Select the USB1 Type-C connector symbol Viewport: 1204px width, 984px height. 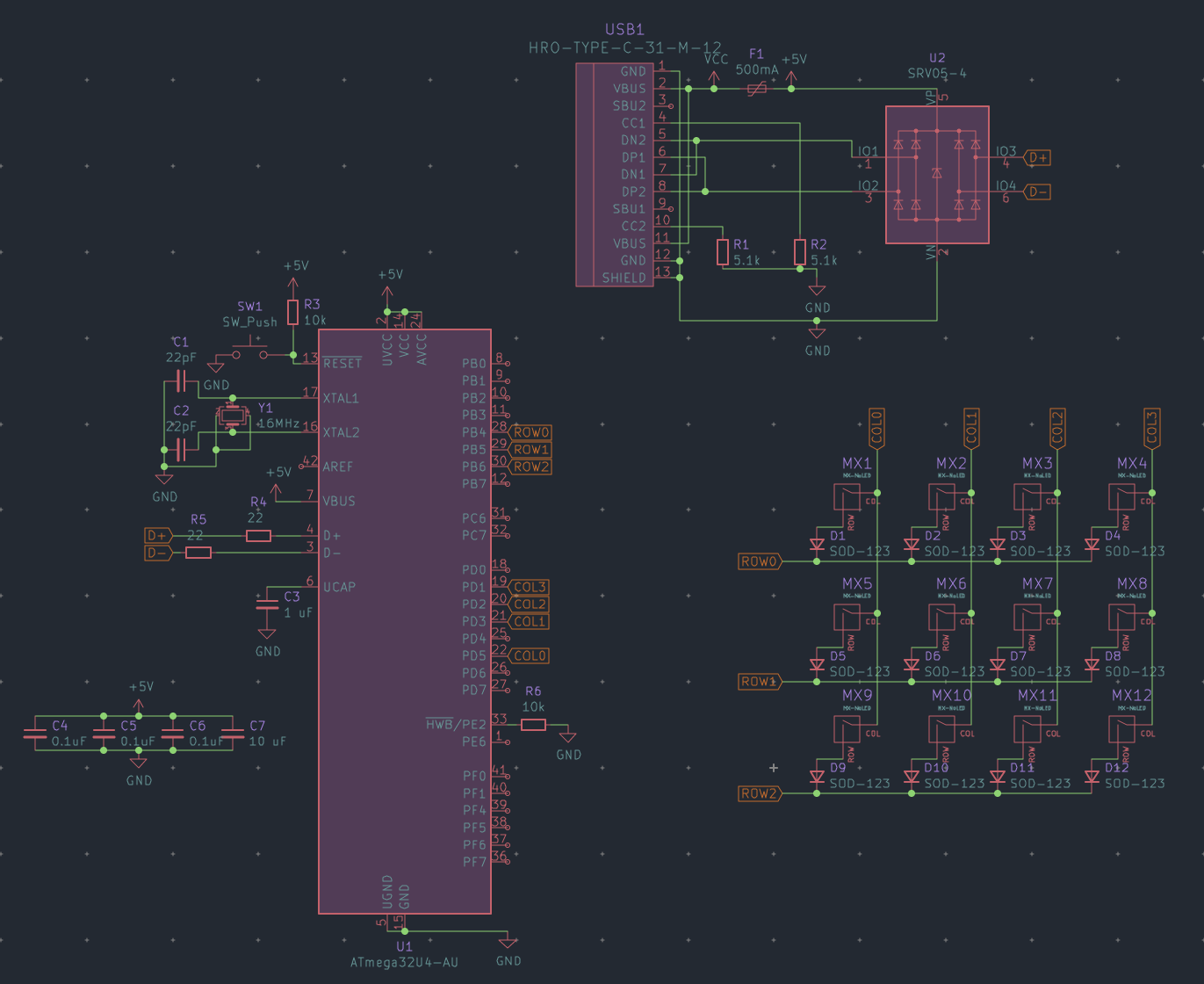click(x=615, y=175)
